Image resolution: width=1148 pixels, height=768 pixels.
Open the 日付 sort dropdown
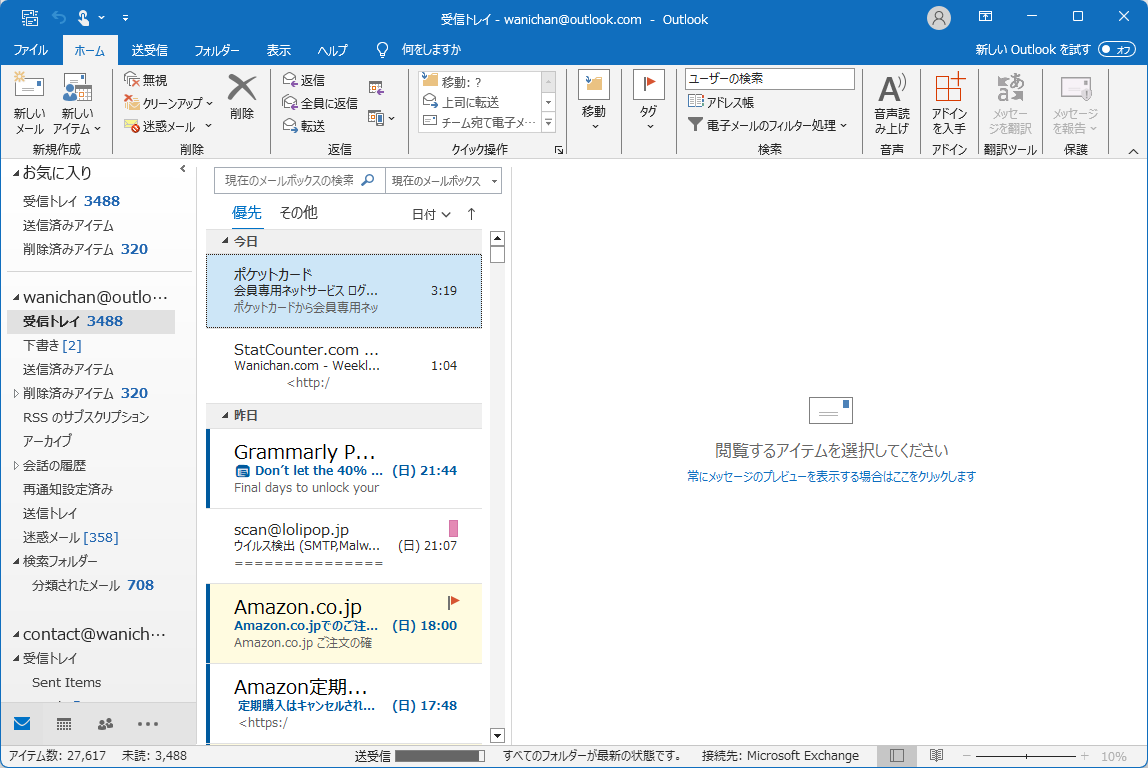[x=431, y=214]
